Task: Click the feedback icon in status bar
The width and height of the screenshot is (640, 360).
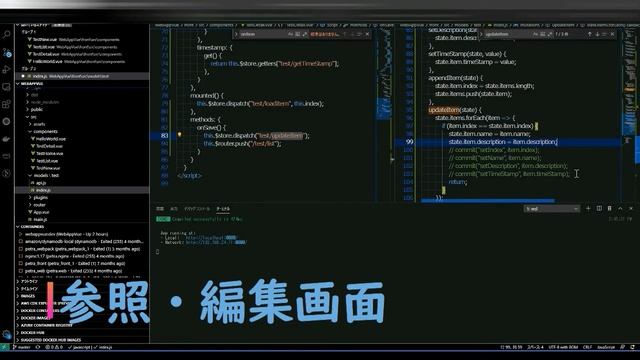Action: [622, 347]
